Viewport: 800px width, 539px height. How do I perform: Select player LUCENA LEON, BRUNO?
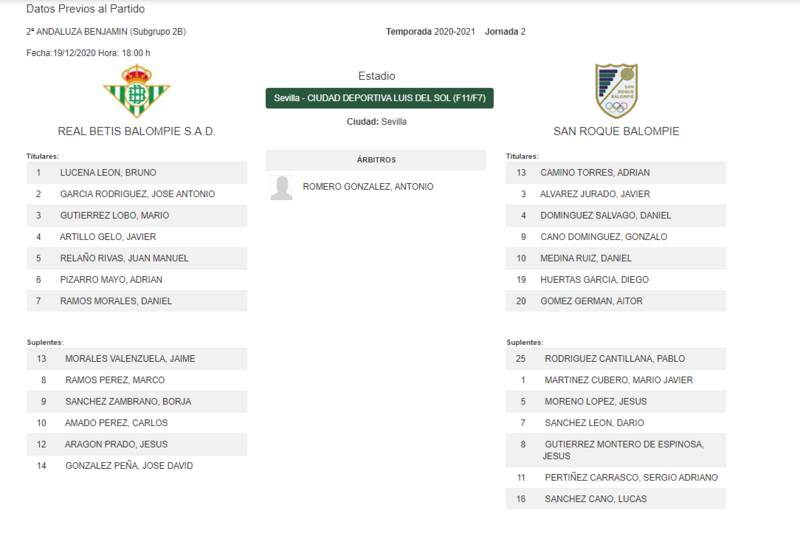(x=137, y=173)
